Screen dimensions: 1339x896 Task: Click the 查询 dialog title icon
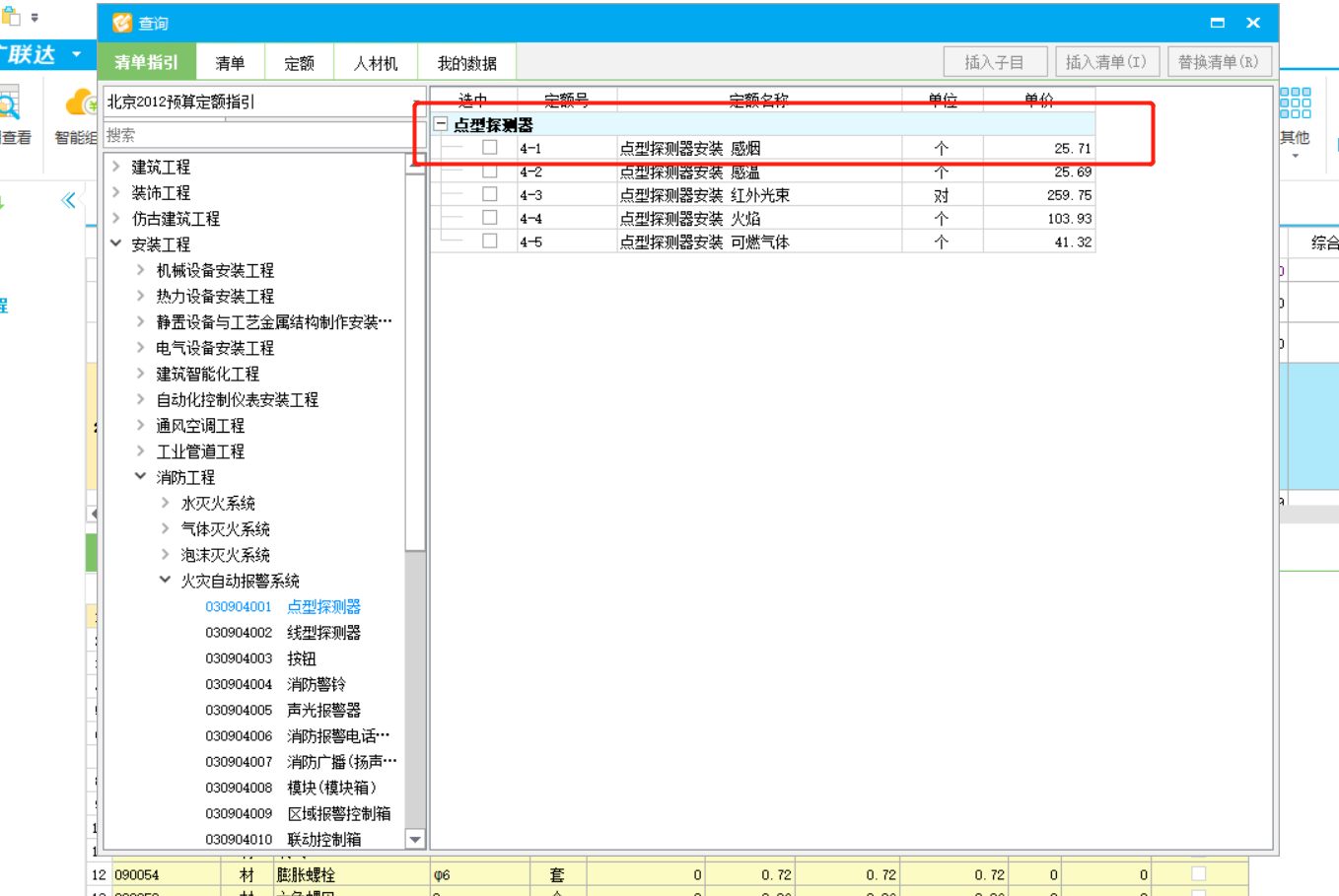(122, 23)
